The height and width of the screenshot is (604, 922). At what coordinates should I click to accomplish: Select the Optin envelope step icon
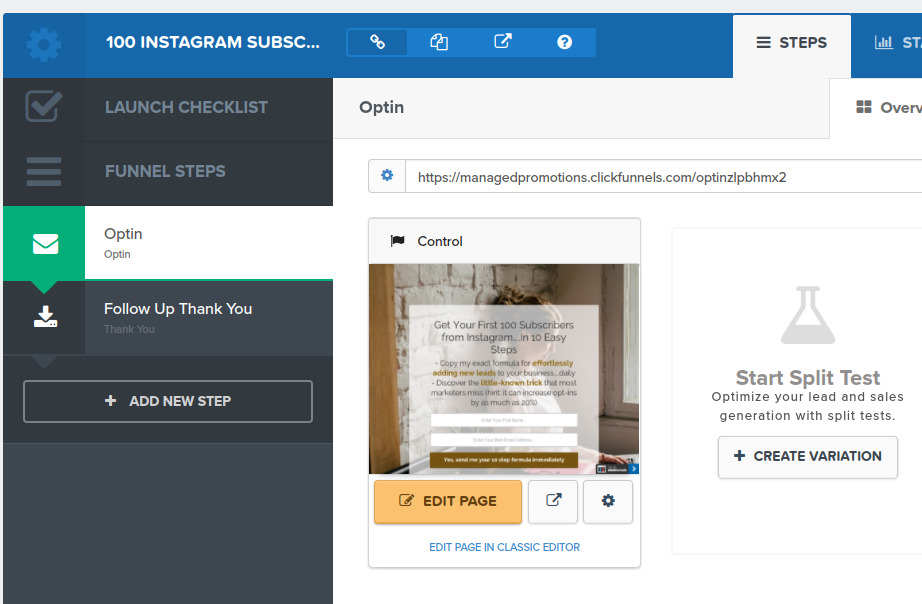tap(45, 243)
